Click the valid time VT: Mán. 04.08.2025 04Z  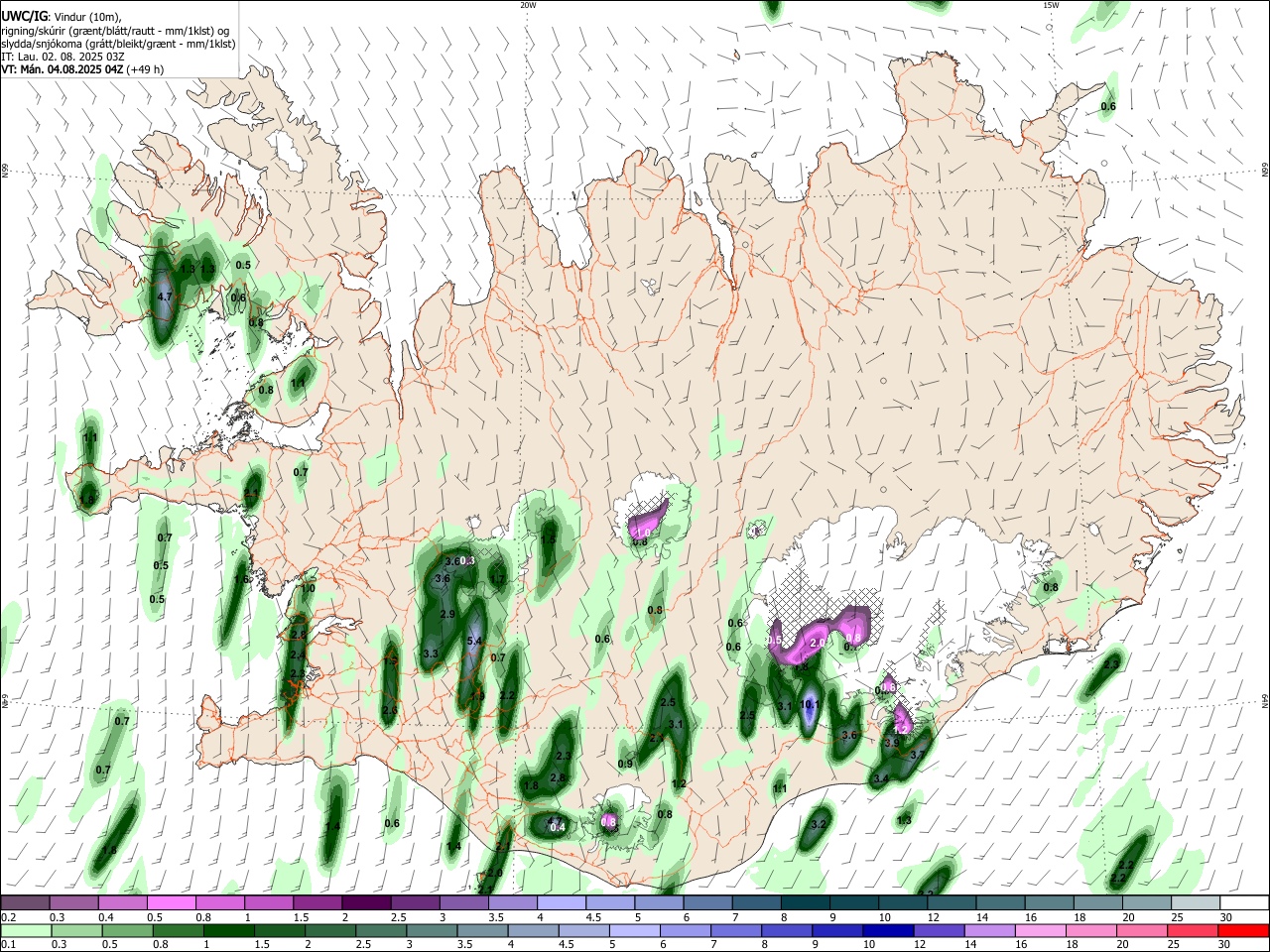coord(62,69)
